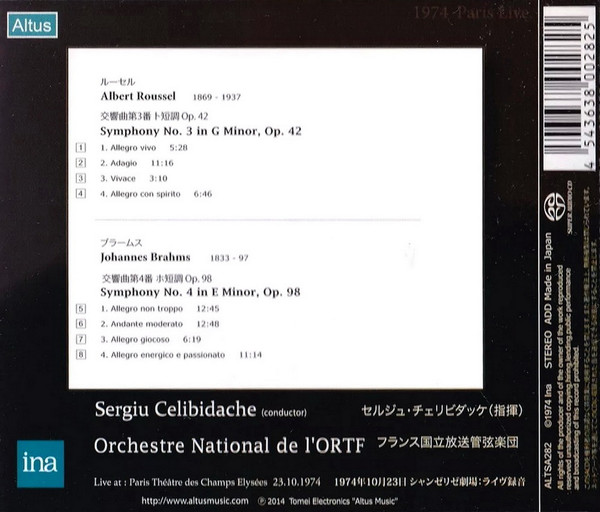Select the '1. Allegro vivo' track title
600x512 pixels.
(x=128, y=148)
